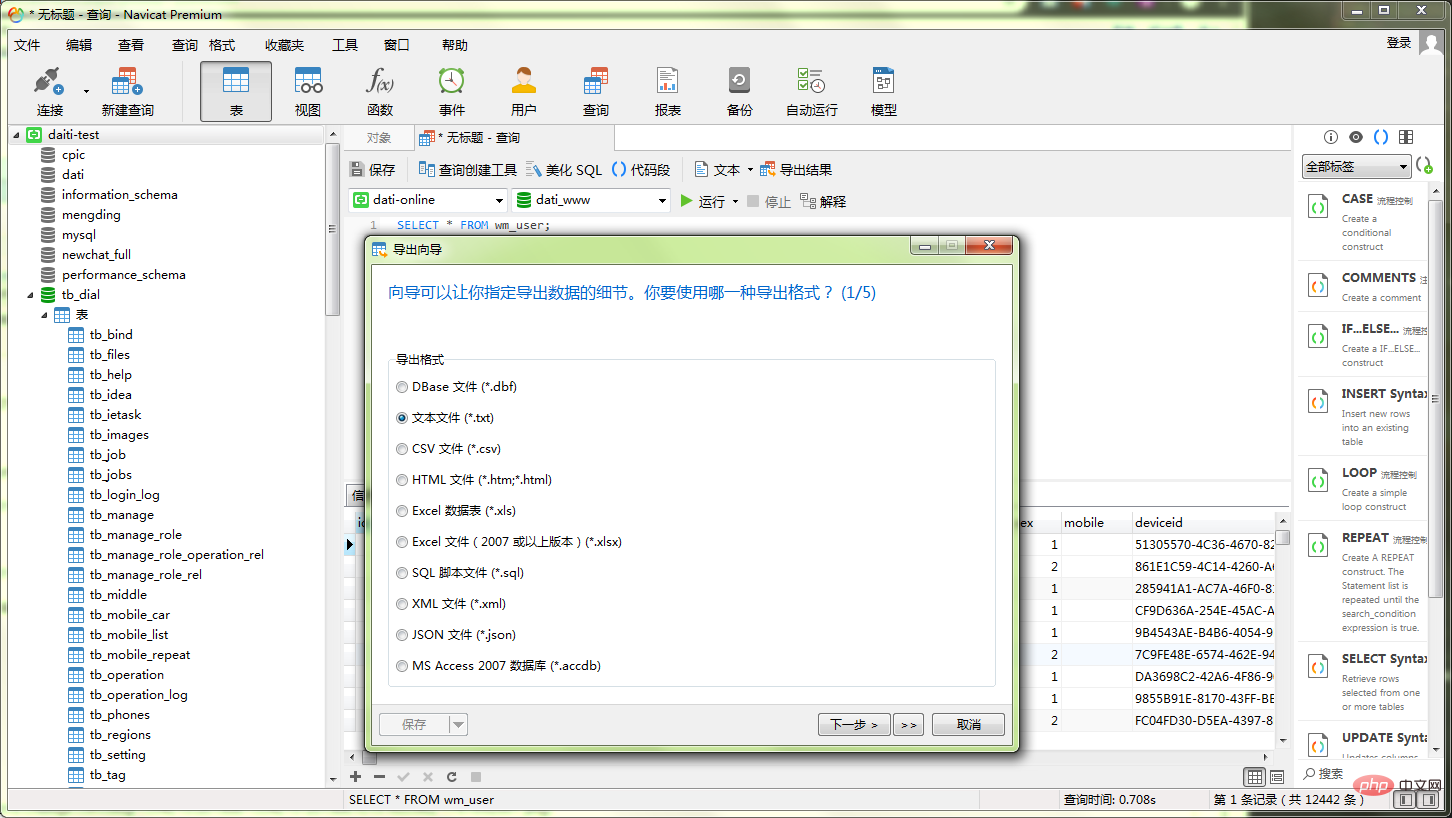Viewport: 1452px width, 818px height.
Task: Select XML 文件 (*.xml) format
Action: click(x=451, y=604)
